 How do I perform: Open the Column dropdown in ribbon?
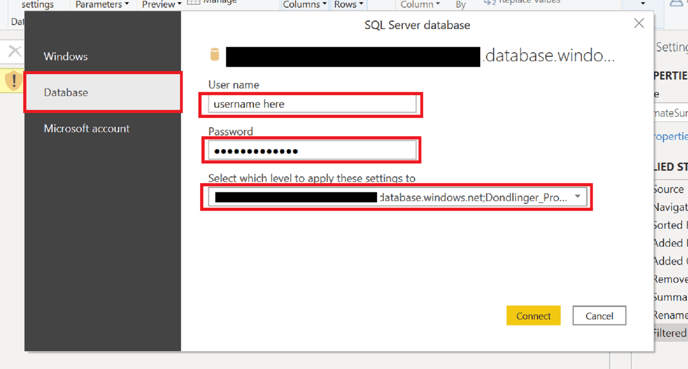click(419, 5)
